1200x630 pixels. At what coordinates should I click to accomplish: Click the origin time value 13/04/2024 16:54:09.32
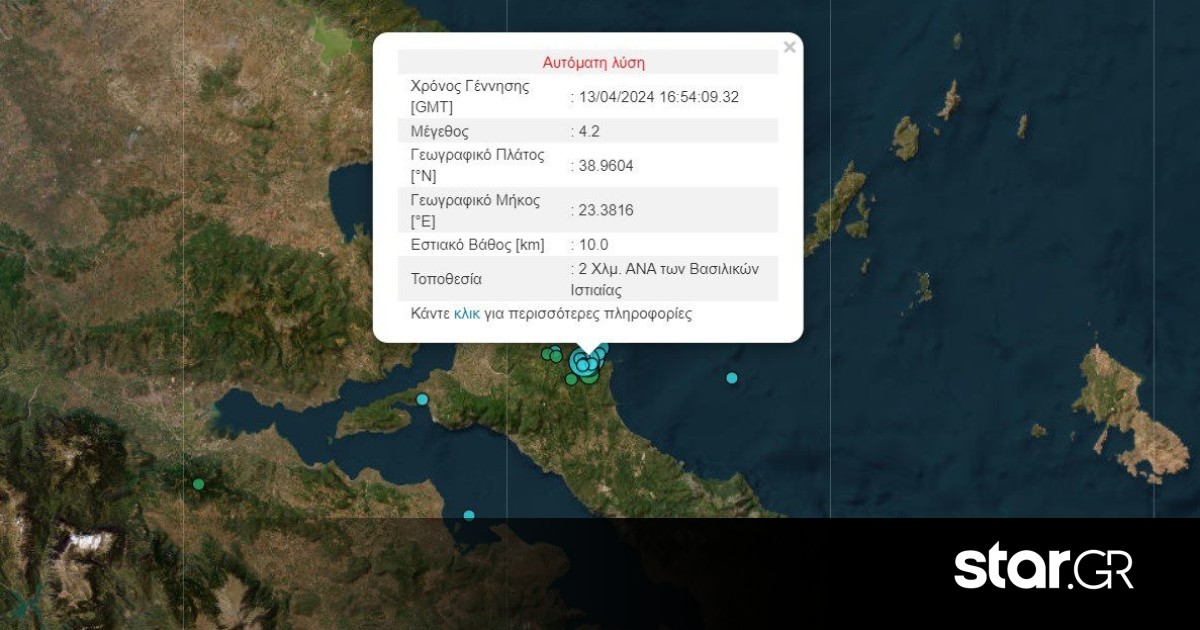coord(657,97)
